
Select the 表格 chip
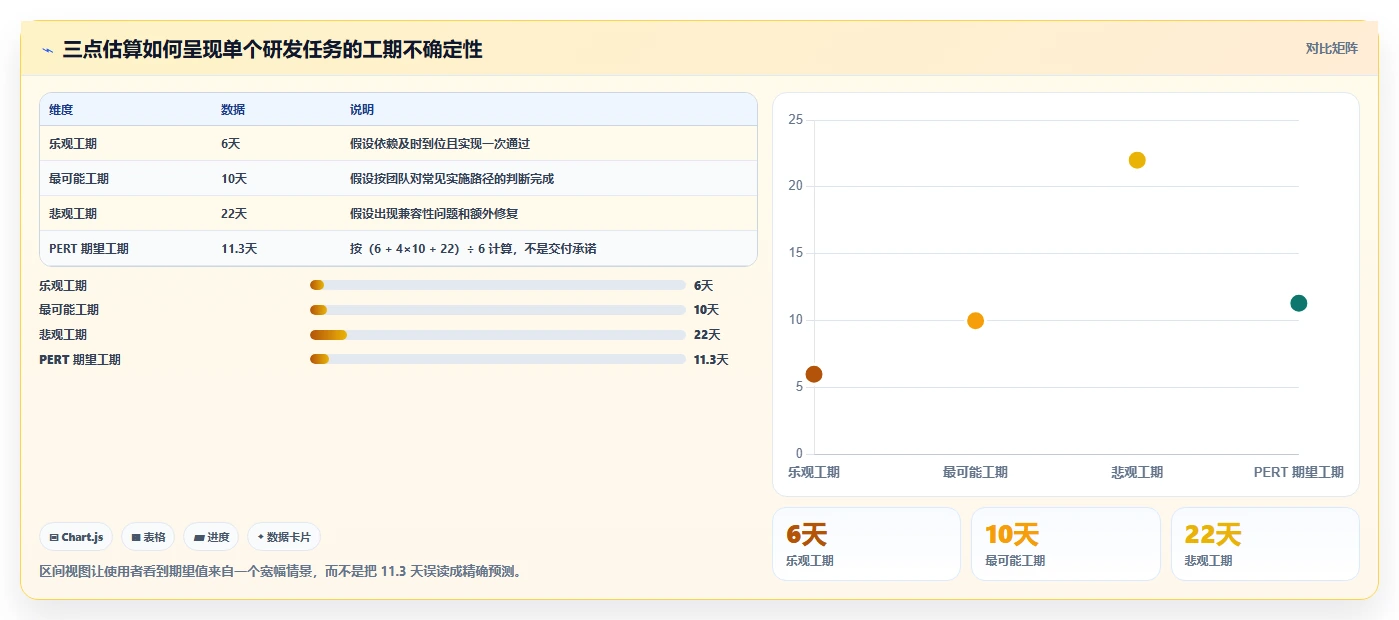148,537
